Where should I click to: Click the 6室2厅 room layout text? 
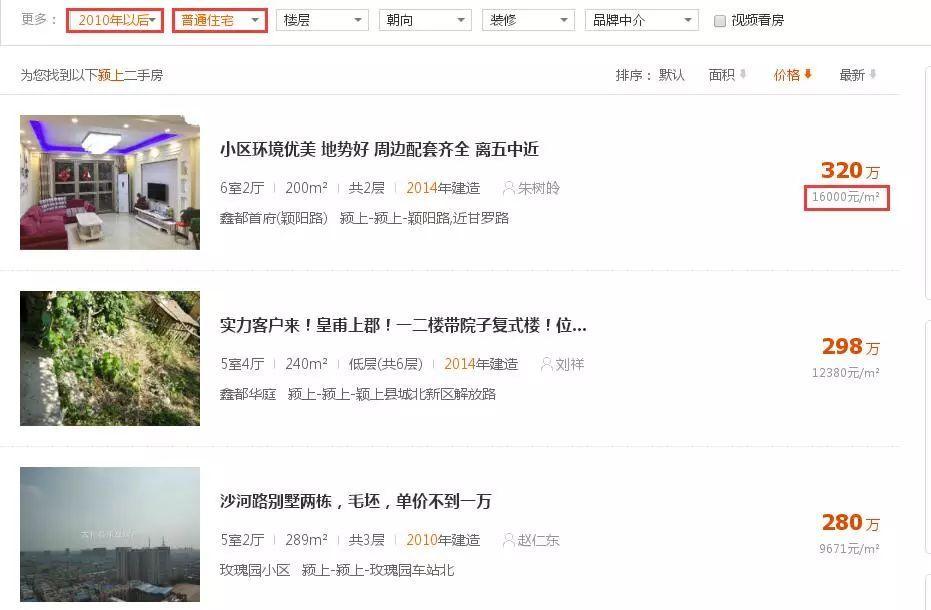pyautogui.click(x=242, y=188)
